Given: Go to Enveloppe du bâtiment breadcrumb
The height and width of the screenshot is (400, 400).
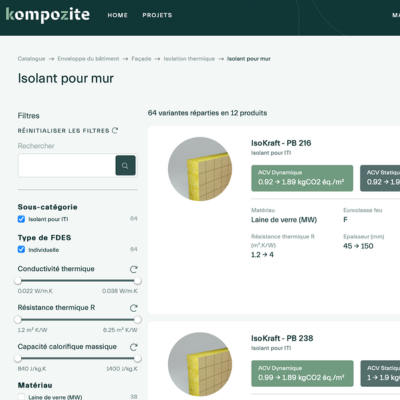Looking at the screenshot, I should point(88,59).
